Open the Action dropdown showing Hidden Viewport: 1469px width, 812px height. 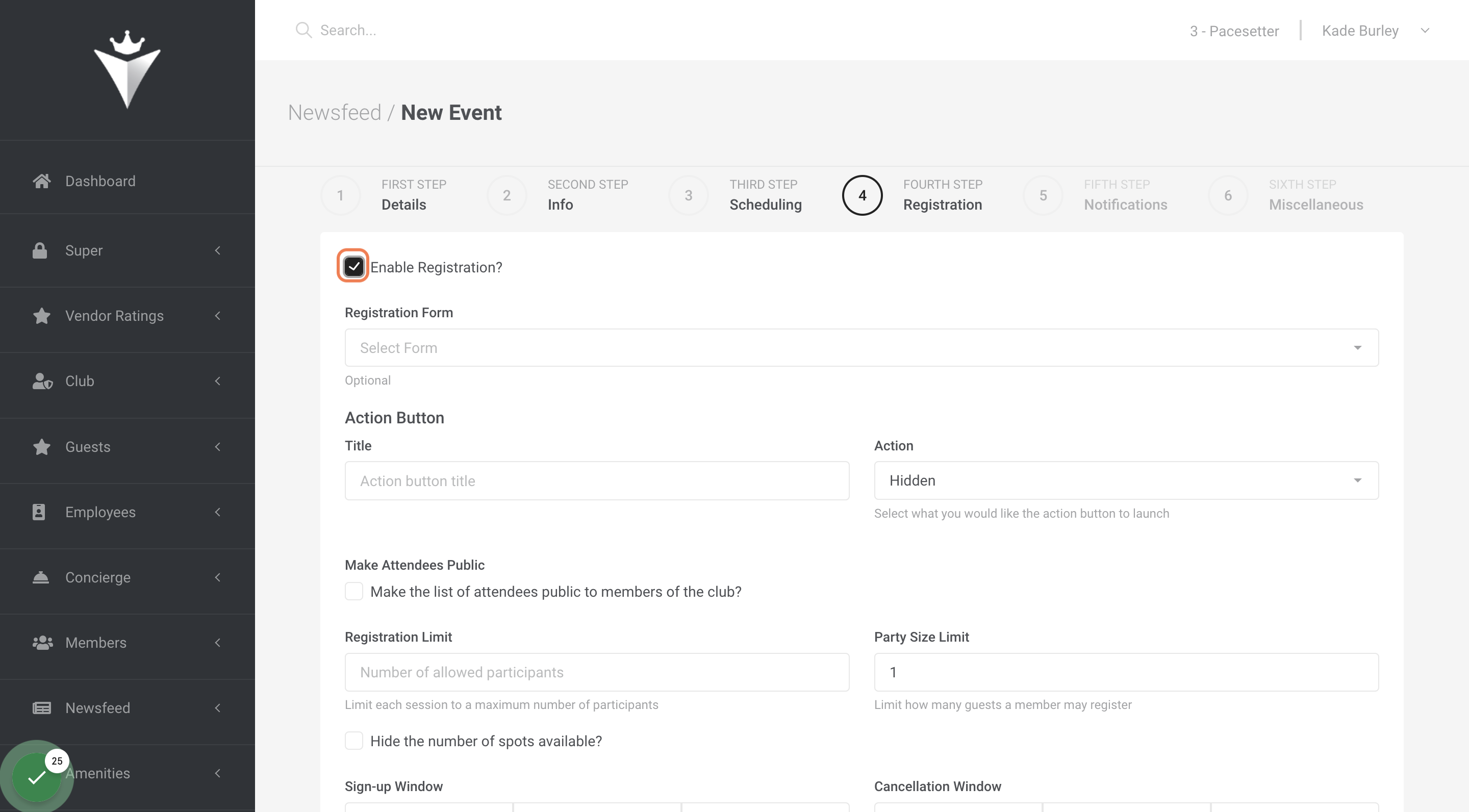1126,480
